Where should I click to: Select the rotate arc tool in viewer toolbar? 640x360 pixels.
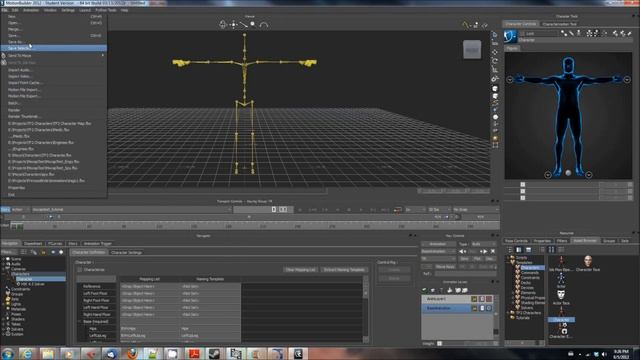tap(264, 25)
